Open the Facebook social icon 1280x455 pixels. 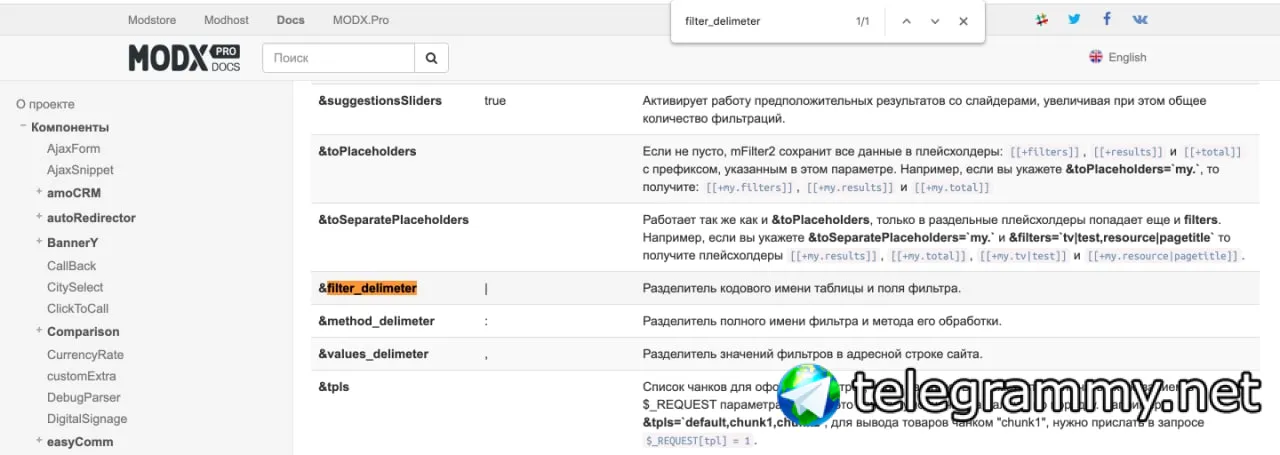pos(1107,19)
